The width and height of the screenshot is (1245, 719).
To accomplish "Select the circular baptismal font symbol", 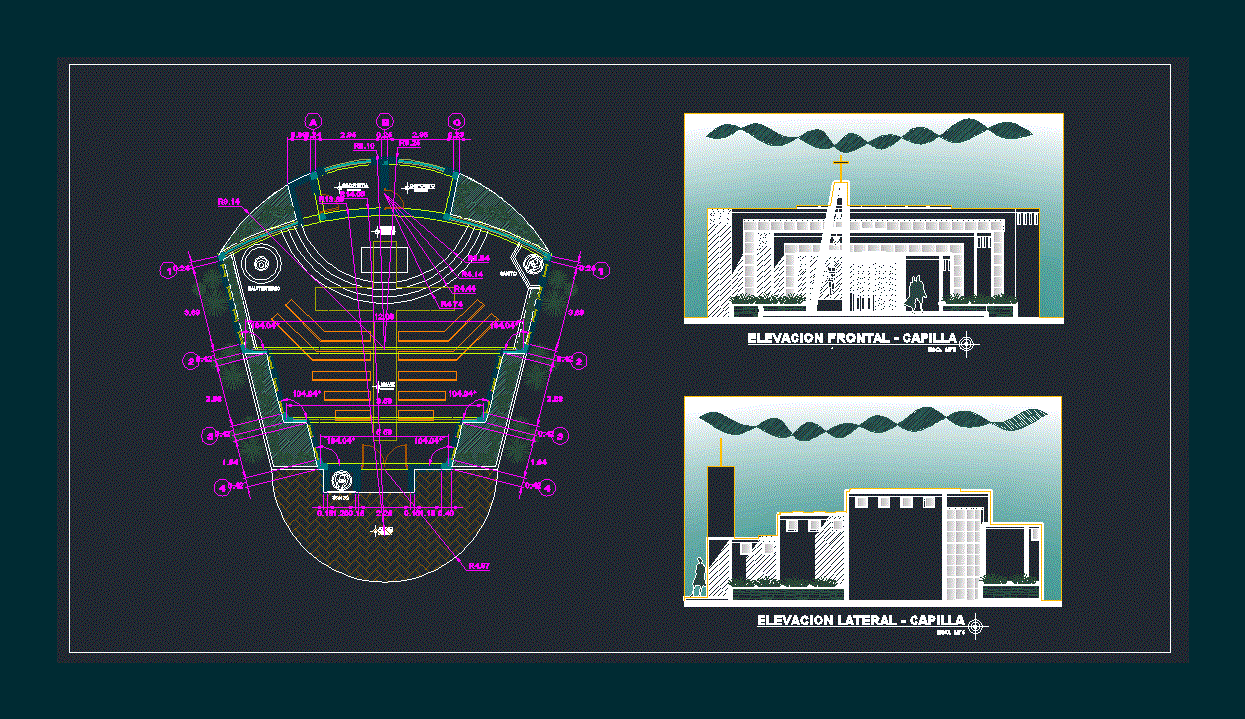I will coord(263,264).
